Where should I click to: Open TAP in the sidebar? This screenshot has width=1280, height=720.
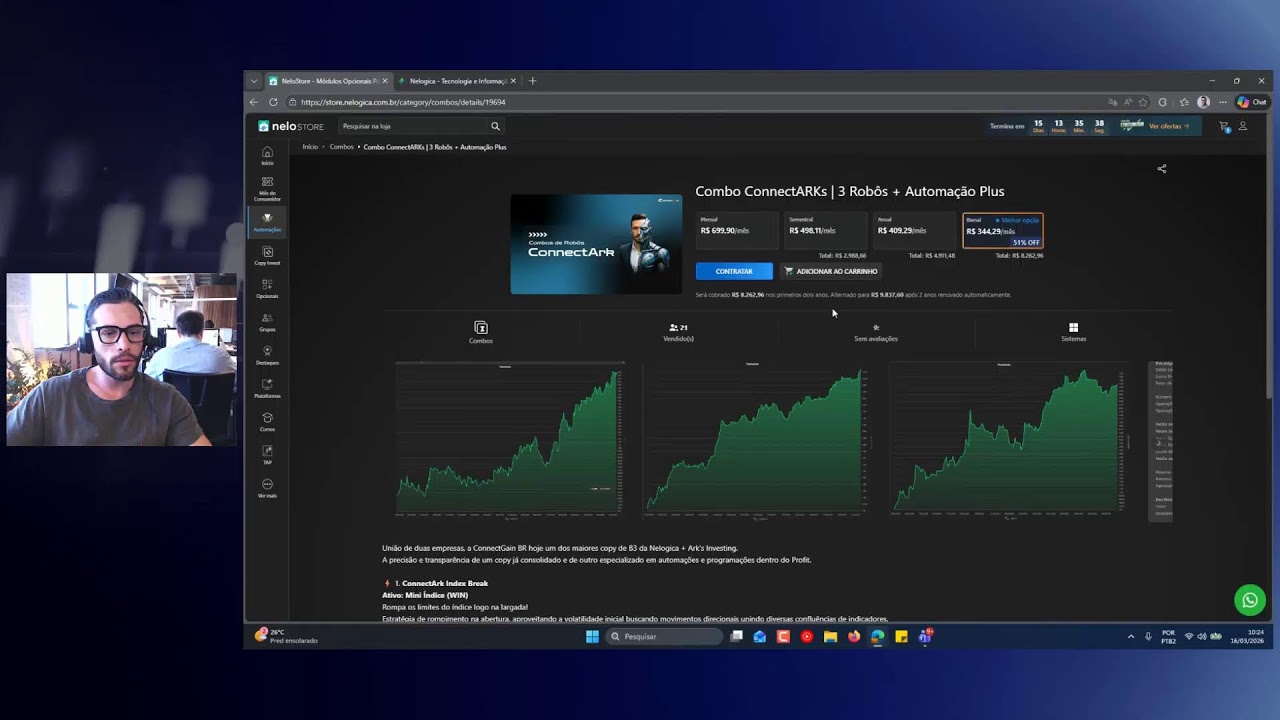tap(267, 455)
